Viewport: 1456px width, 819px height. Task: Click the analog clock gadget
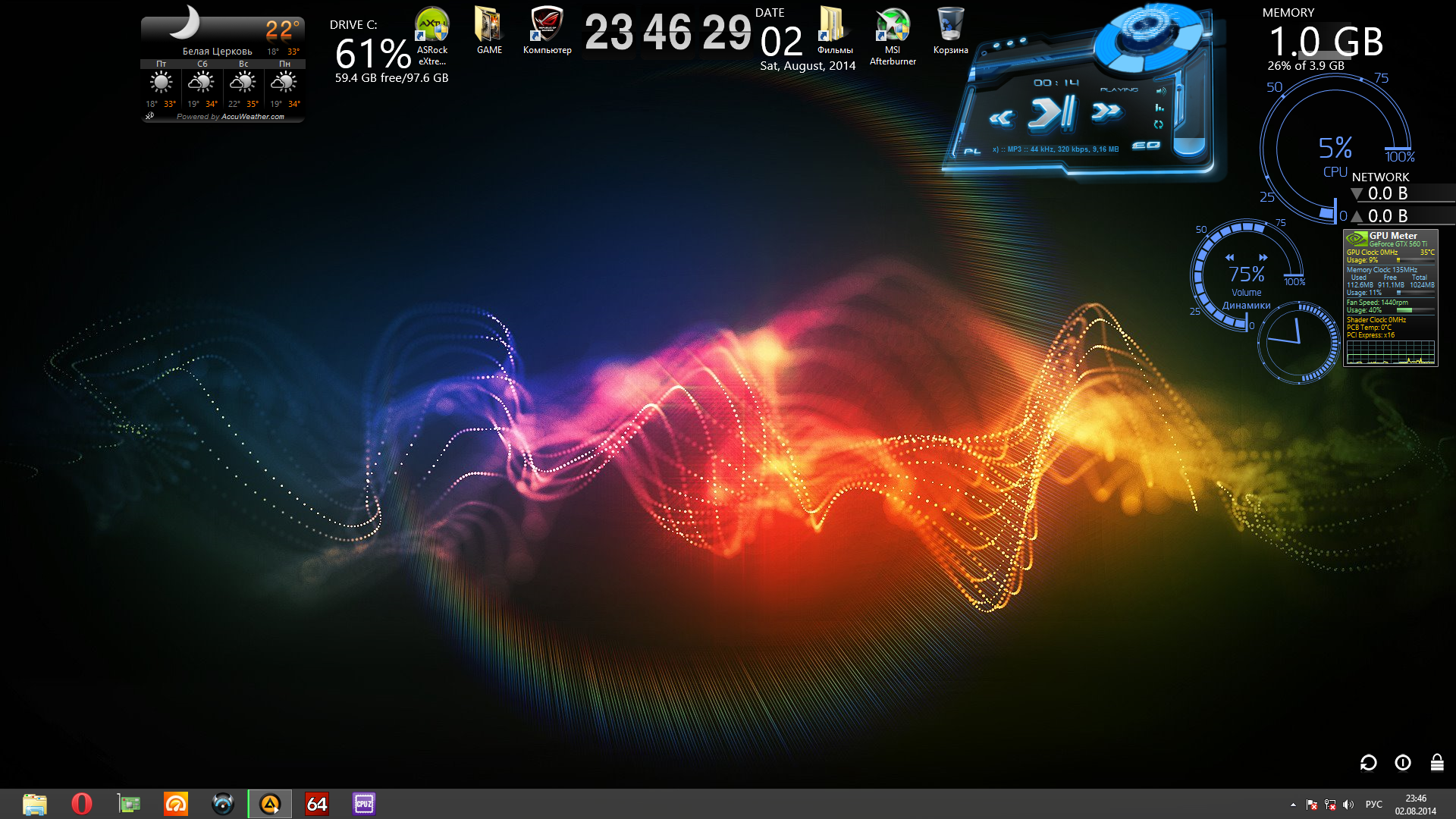(1298, 342)
